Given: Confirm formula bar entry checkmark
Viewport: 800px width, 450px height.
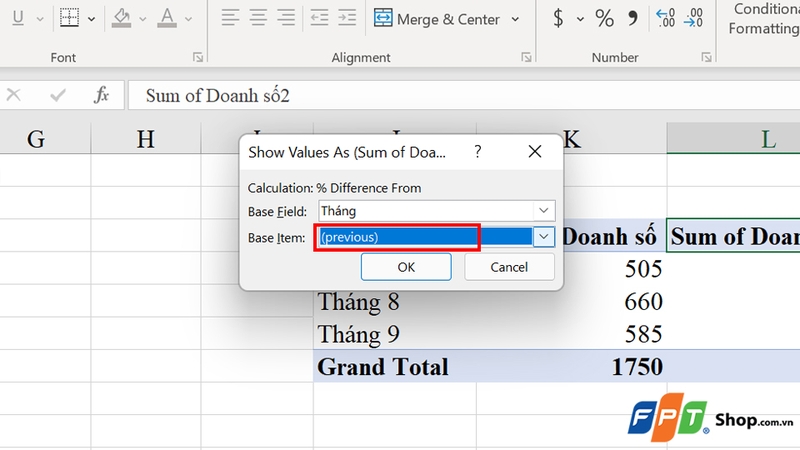Looking at the screenshot, I should pos(58,95).
